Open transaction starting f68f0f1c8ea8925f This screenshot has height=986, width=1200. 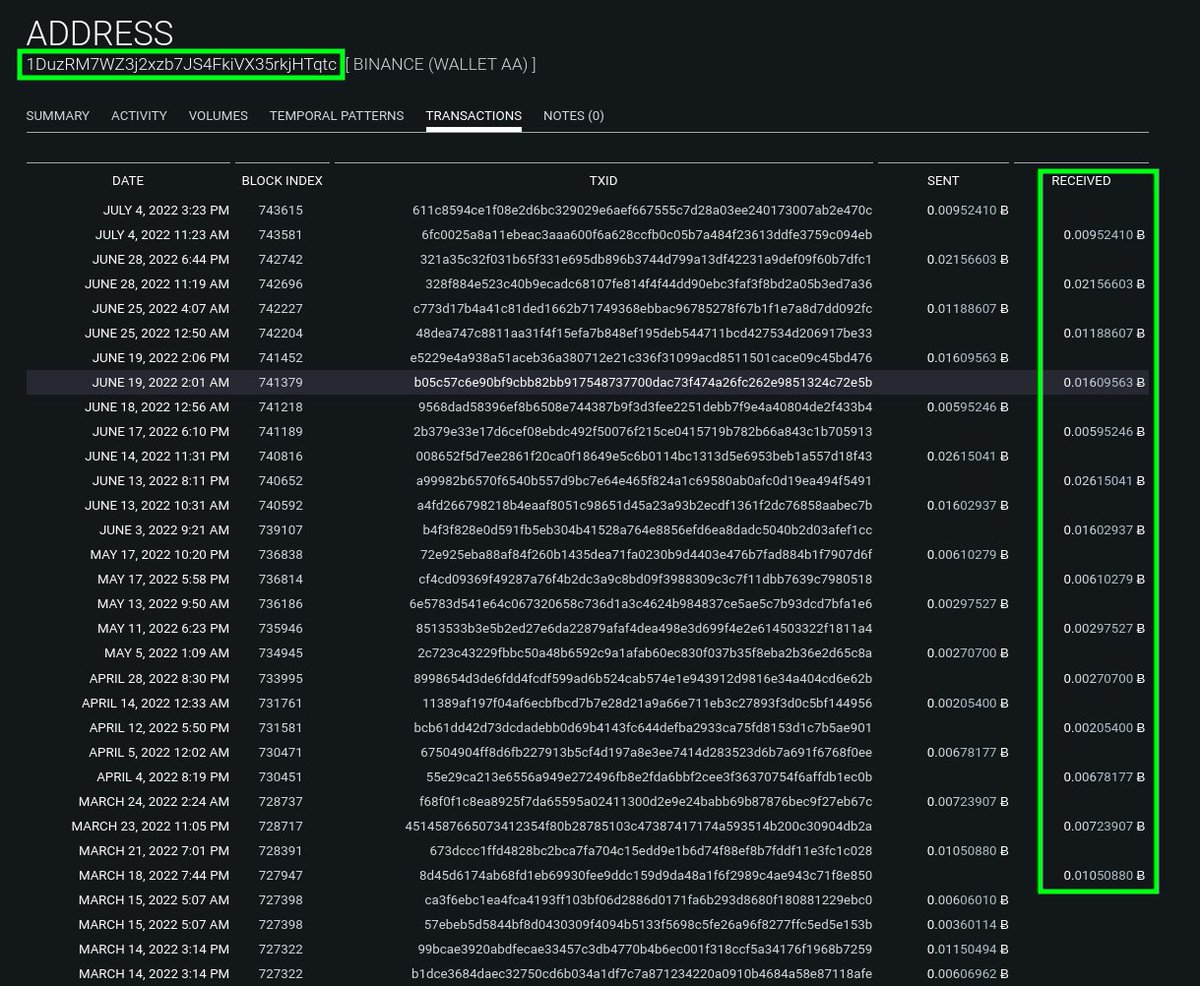646,801
